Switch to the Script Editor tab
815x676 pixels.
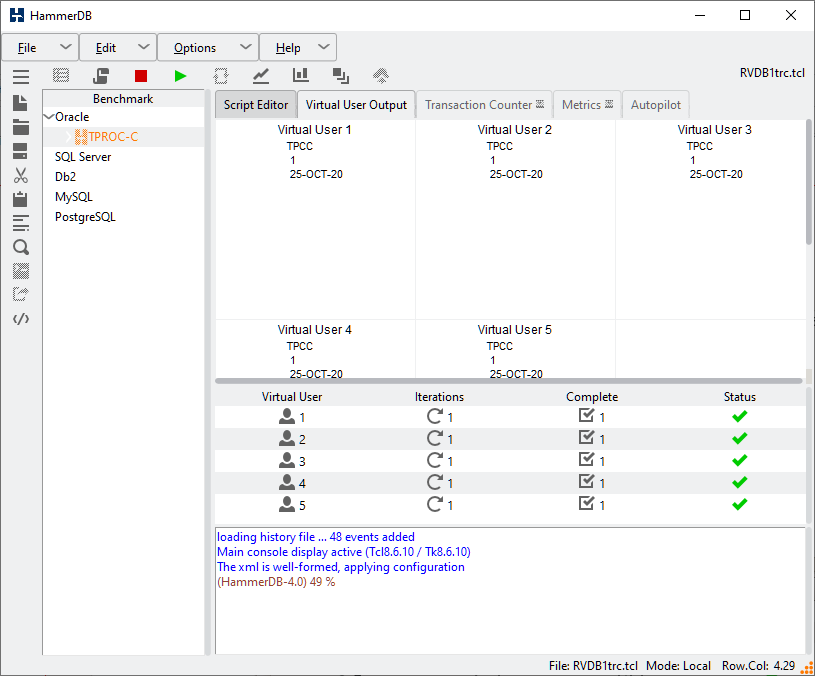pos(256,105)
